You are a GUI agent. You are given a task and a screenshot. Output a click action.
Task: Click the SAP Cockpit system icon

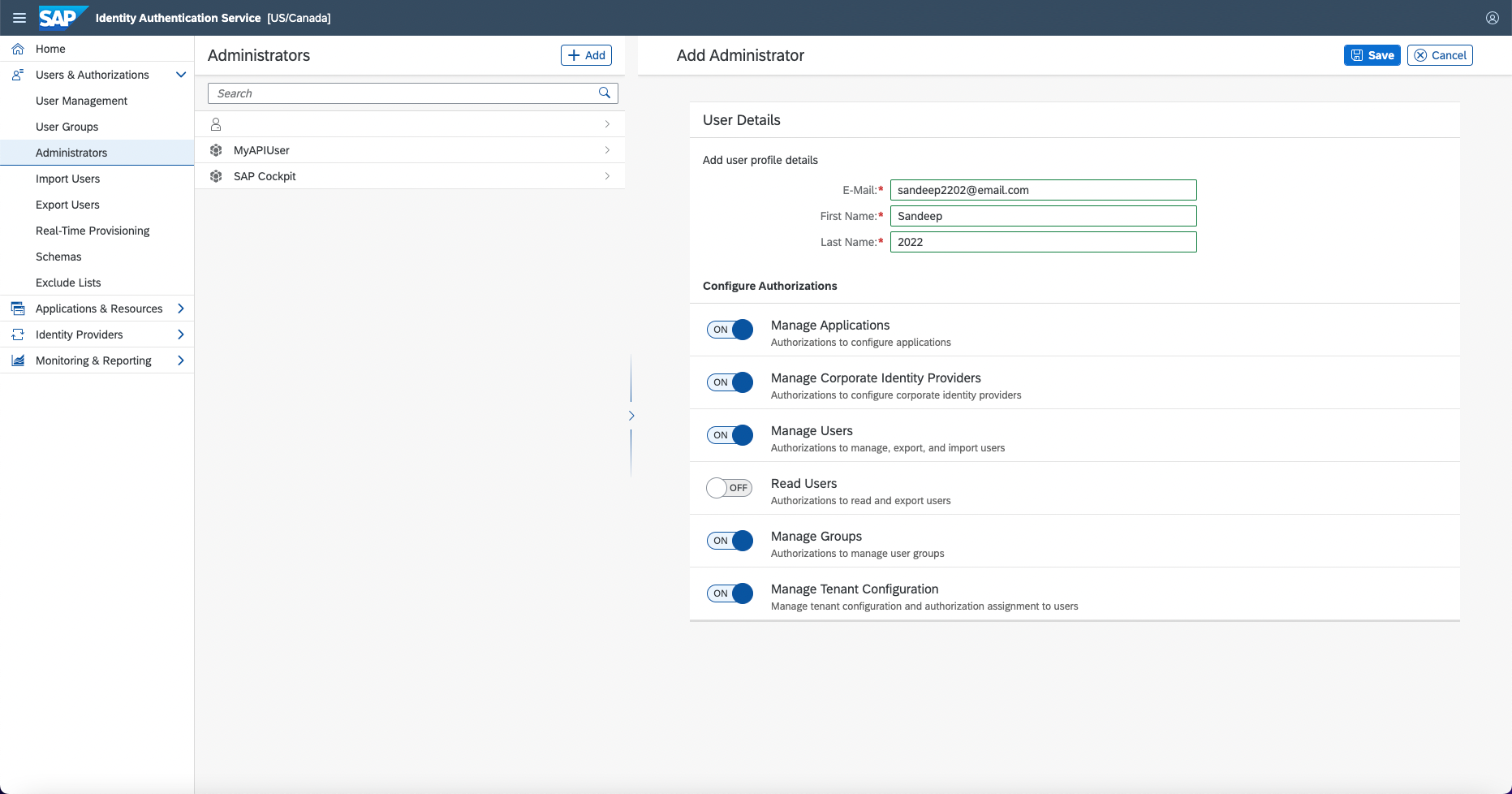[216, 176]
